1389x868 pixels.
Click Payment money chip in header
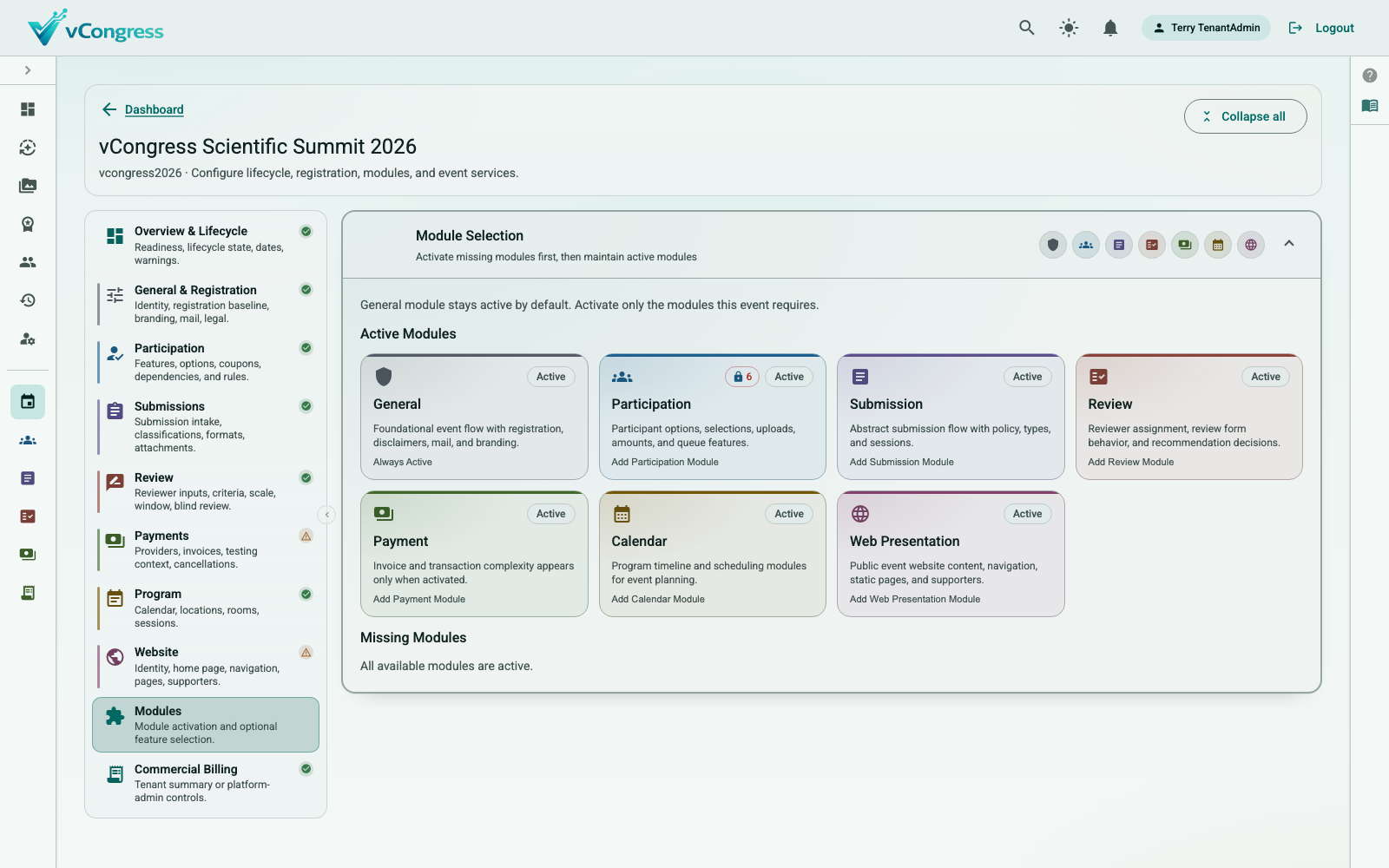[1185, 245]
